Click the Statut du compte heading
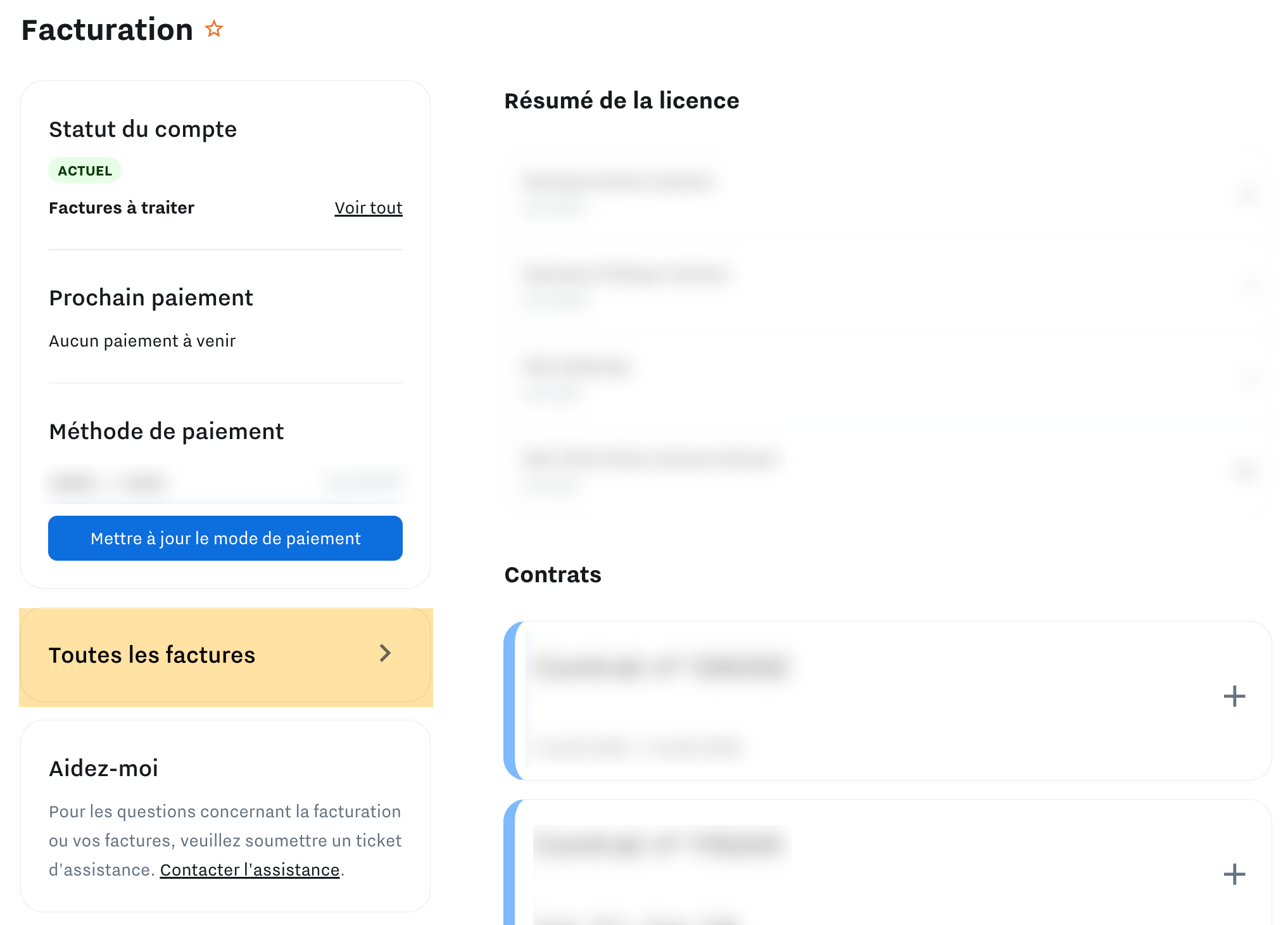 coord(143,129)
